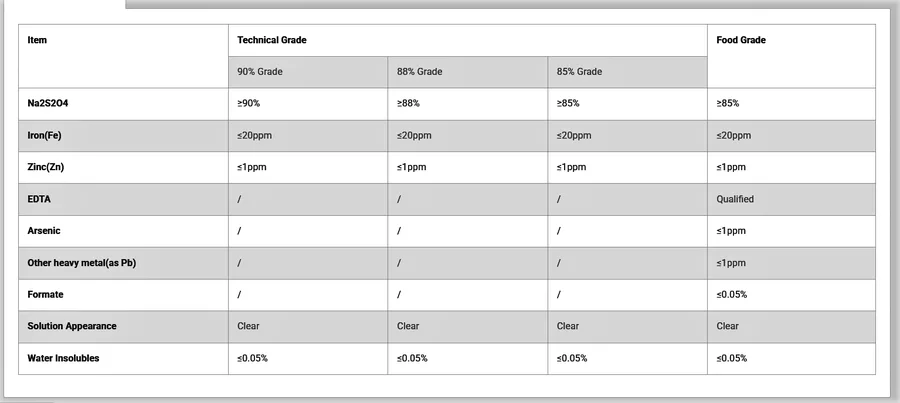Select the Arsenic row label
The height and width of the screenshot is (403, 900).
[x=44, y=231]
